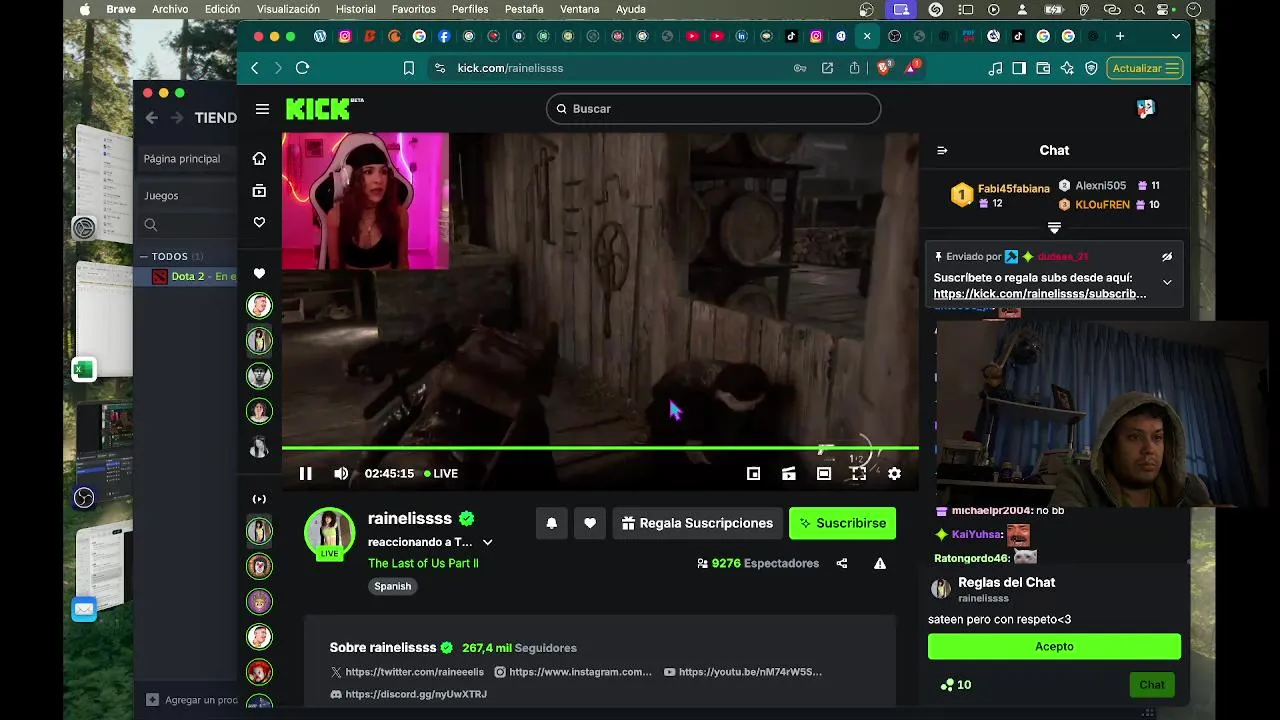Click the green Chat send button

(1152, 685)
